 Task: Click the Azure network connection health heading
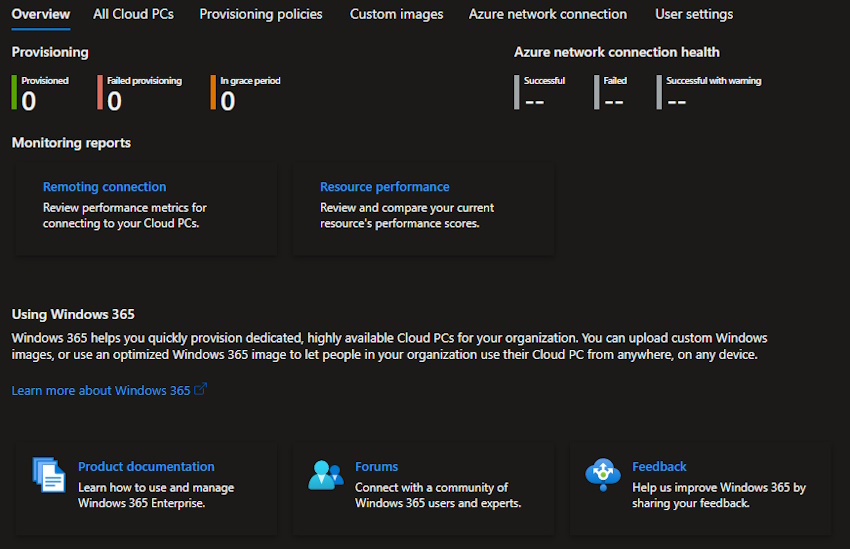point(617,53)
